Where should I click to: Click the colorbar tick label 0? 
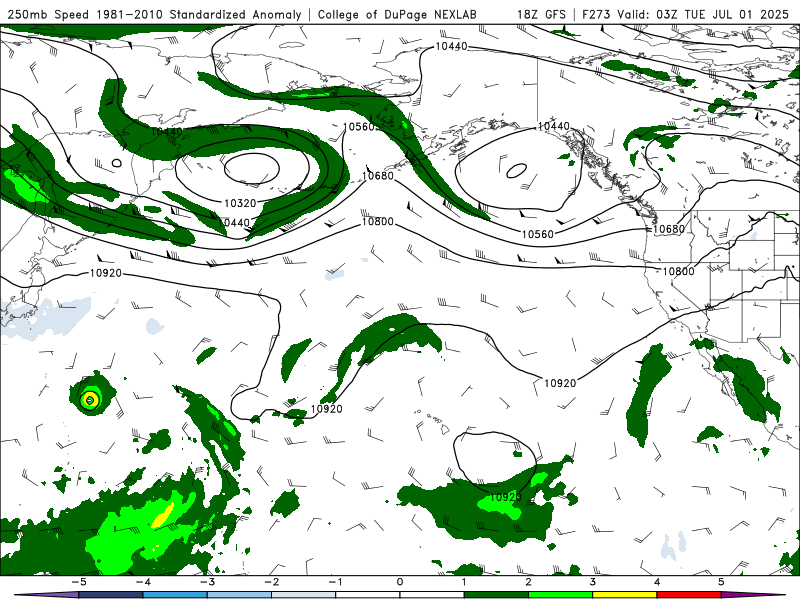tap(399, 582)
